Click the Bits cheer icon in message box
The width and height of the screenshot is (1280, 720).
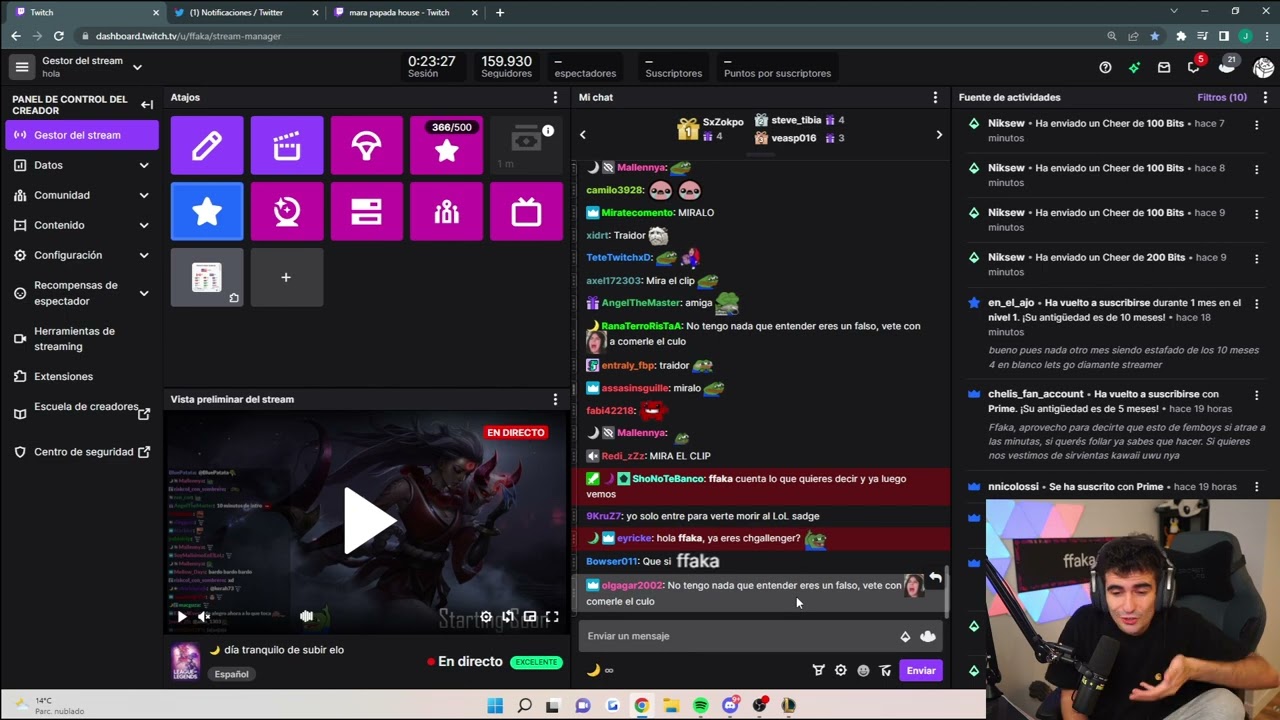coord(905,636)
